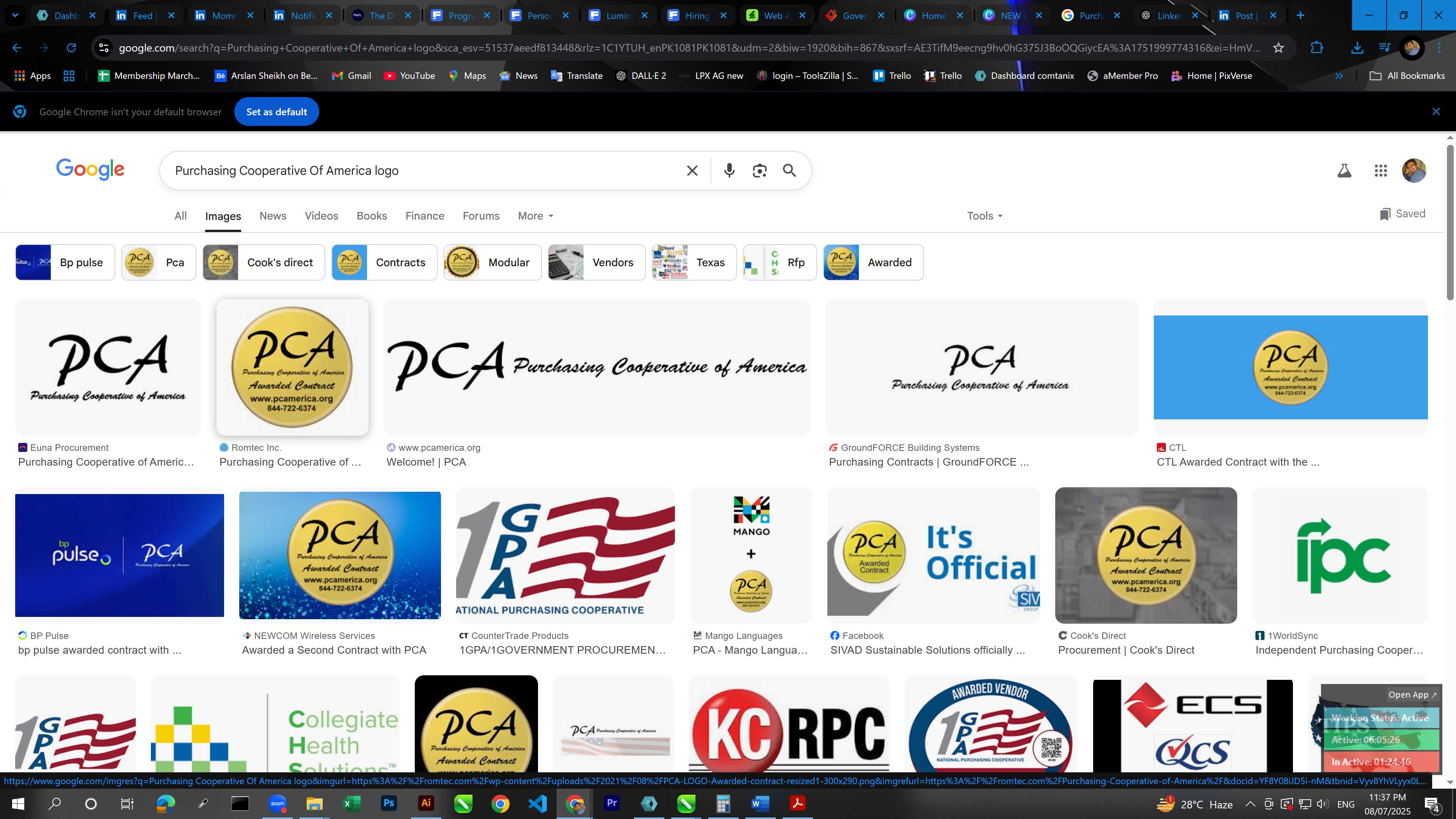The height and width of the screenshot is (819, 1456).
Task: Set Chrome as default browser
Action: [276, 111]
